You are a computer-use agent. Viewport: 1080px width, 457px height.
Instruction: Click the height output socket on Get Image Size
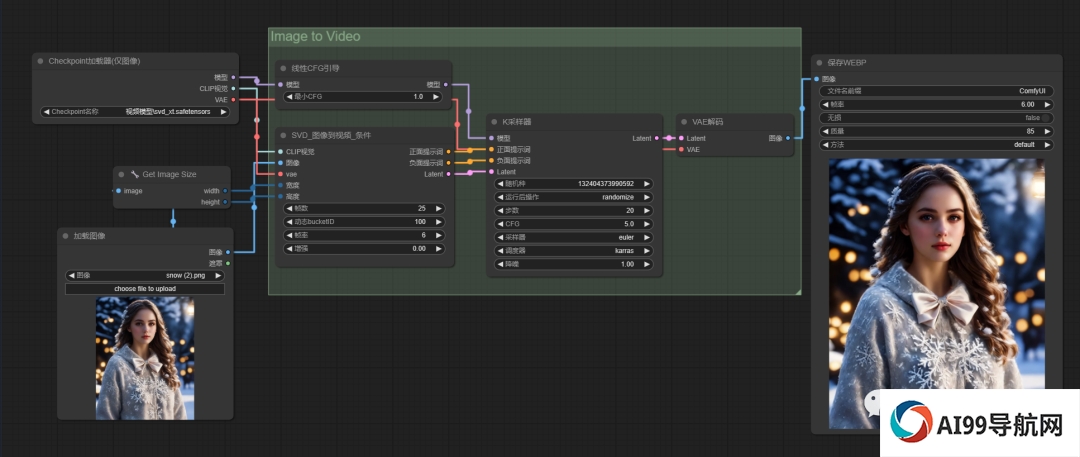tap(225, 202)
